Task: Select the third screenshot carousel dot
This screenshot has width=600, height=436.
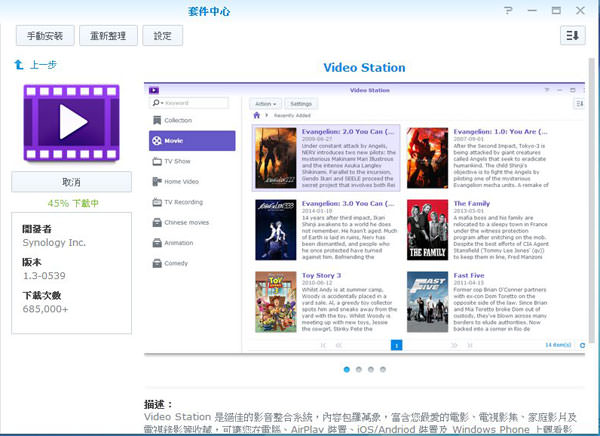Action: (x=371, y=369)
